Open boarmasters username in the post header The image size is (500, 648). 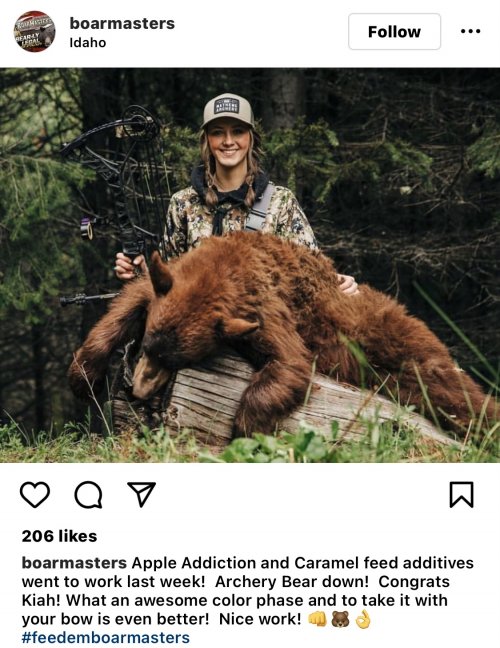pos(122,23)
